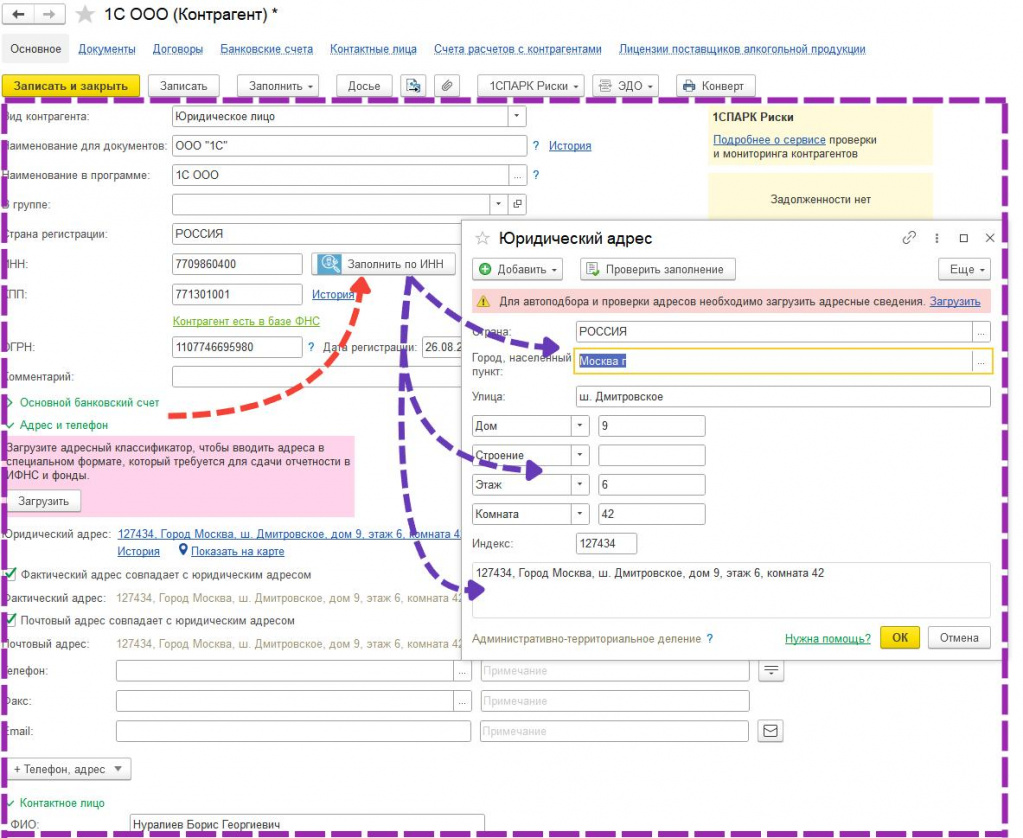Click the Записать button
Image resolution: width=1023 pixels, height=838 pixels.
point(183,85)
